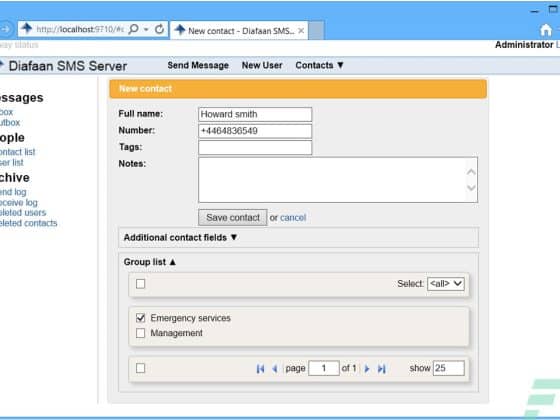The height and width of the screenshot is (420, 560).
Task: Go to first page of group list
Action: pyautogui.click(x=260, y=369)
